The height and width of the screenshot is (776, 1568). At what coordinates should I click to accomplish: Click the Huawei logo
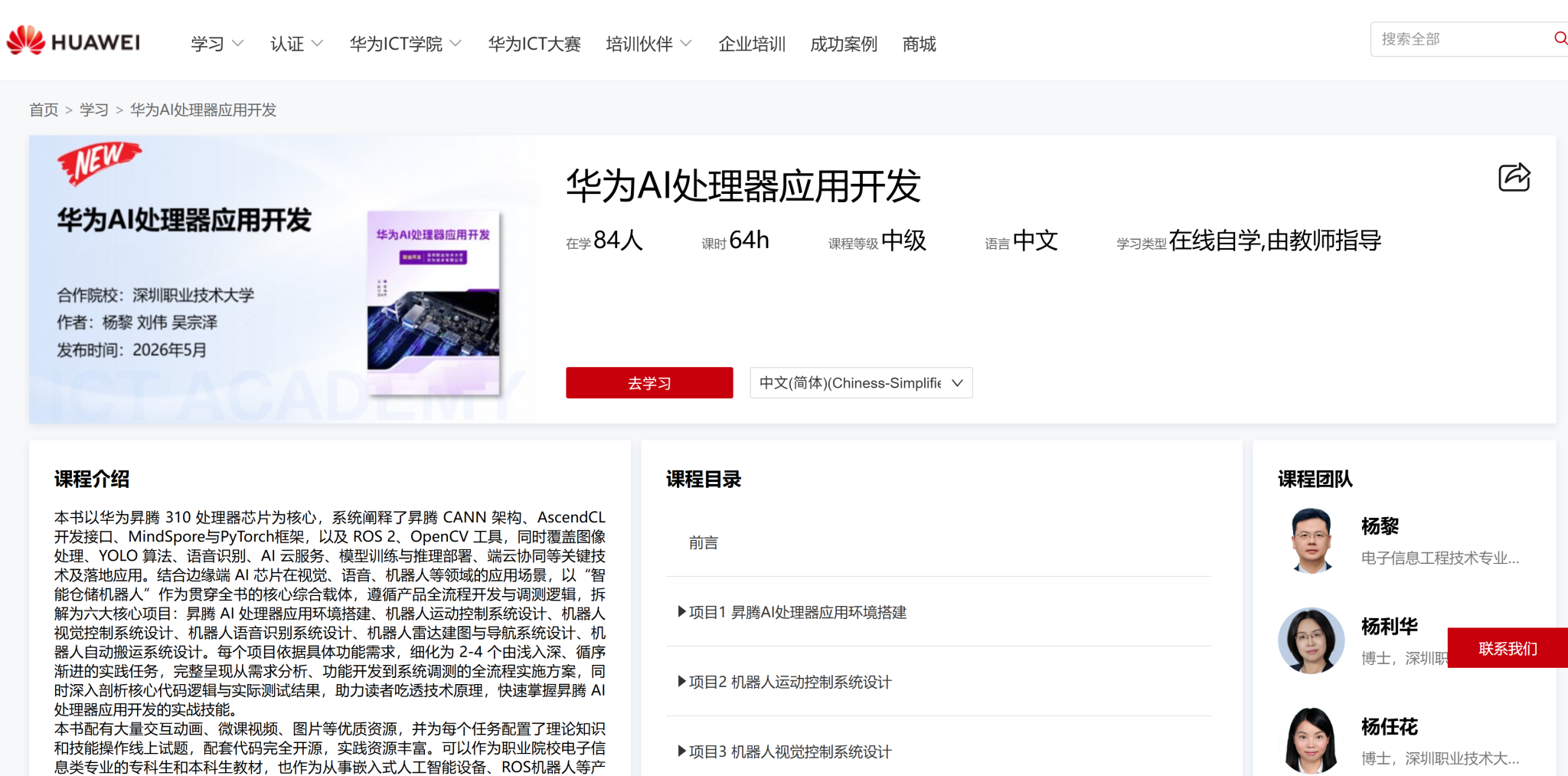[73, 41]
